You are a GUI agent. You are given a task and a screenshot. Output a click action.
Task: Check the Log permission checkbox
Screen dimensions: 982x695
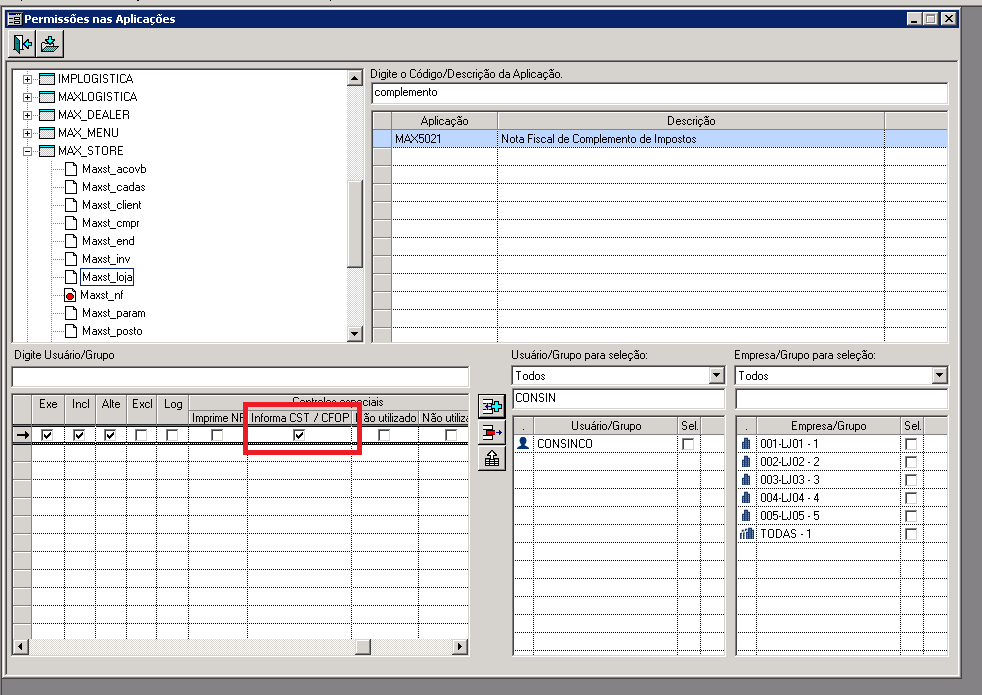(x=172, y=435)
